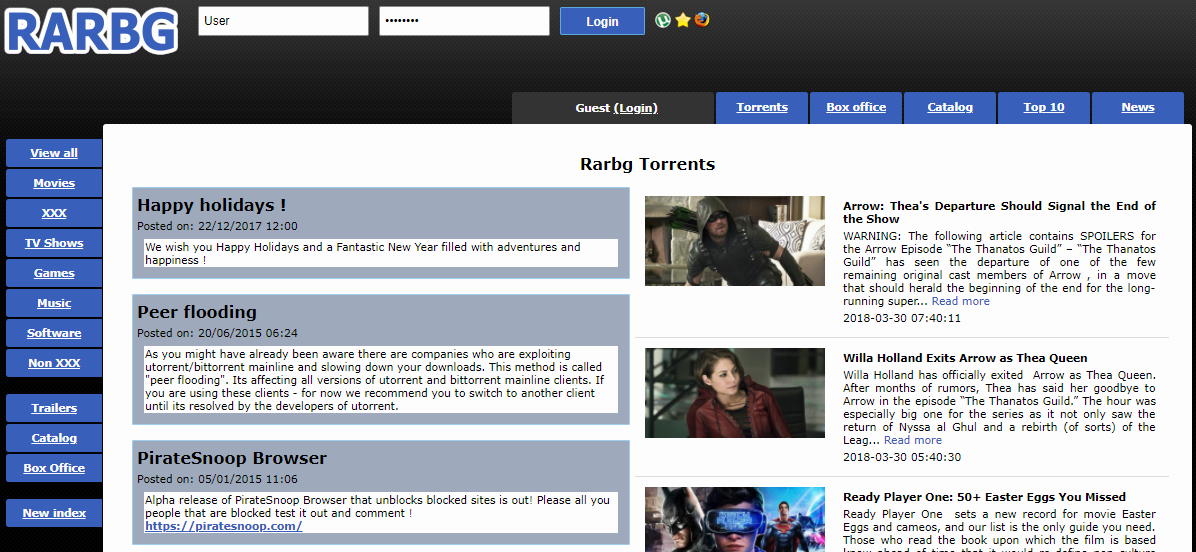Click the Ready Player One thumbnail
This screenshot has height=552, width=1196.
tap(735, 519)
